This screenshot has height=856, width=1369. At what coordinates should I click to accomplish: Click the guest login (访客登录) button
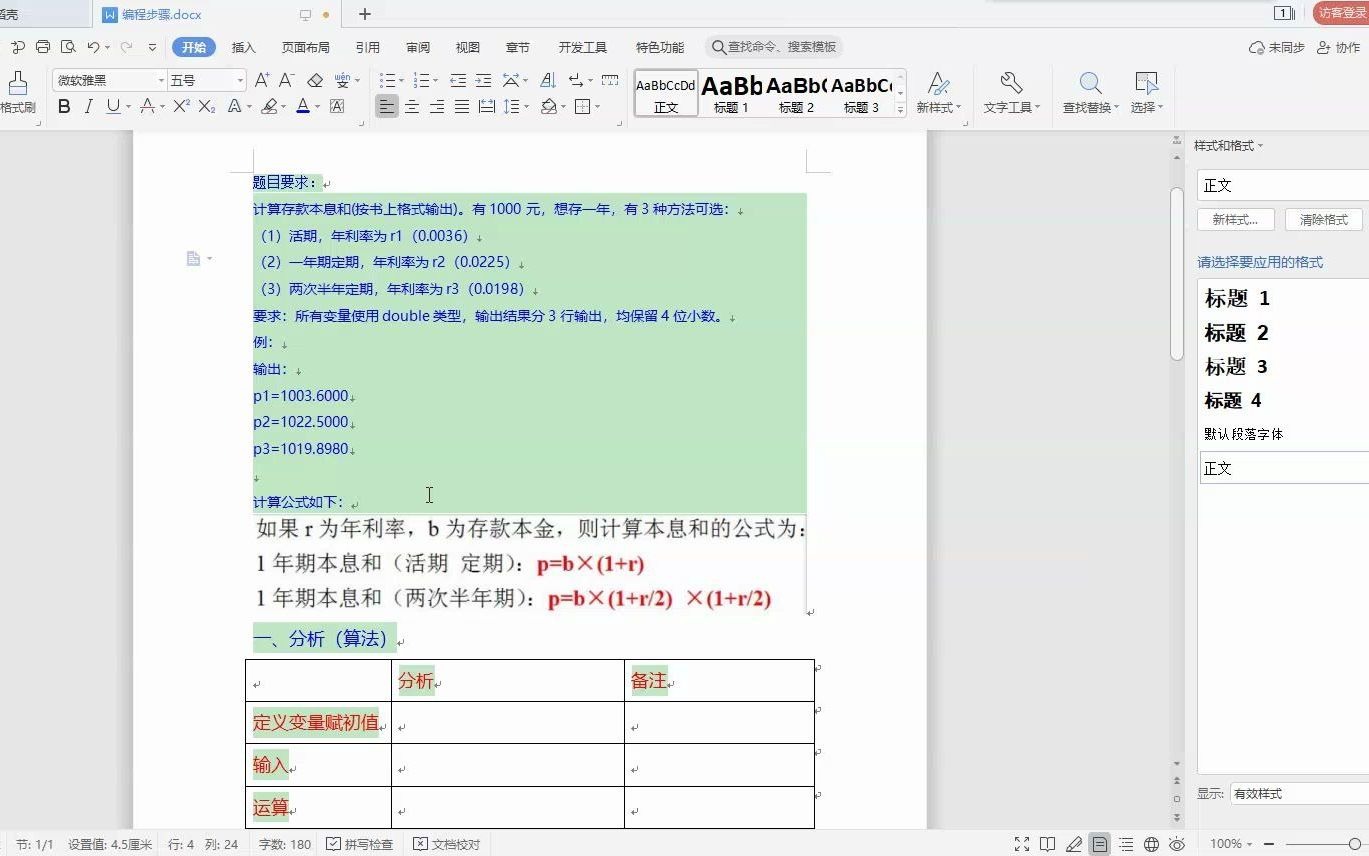coord(1340,13)
